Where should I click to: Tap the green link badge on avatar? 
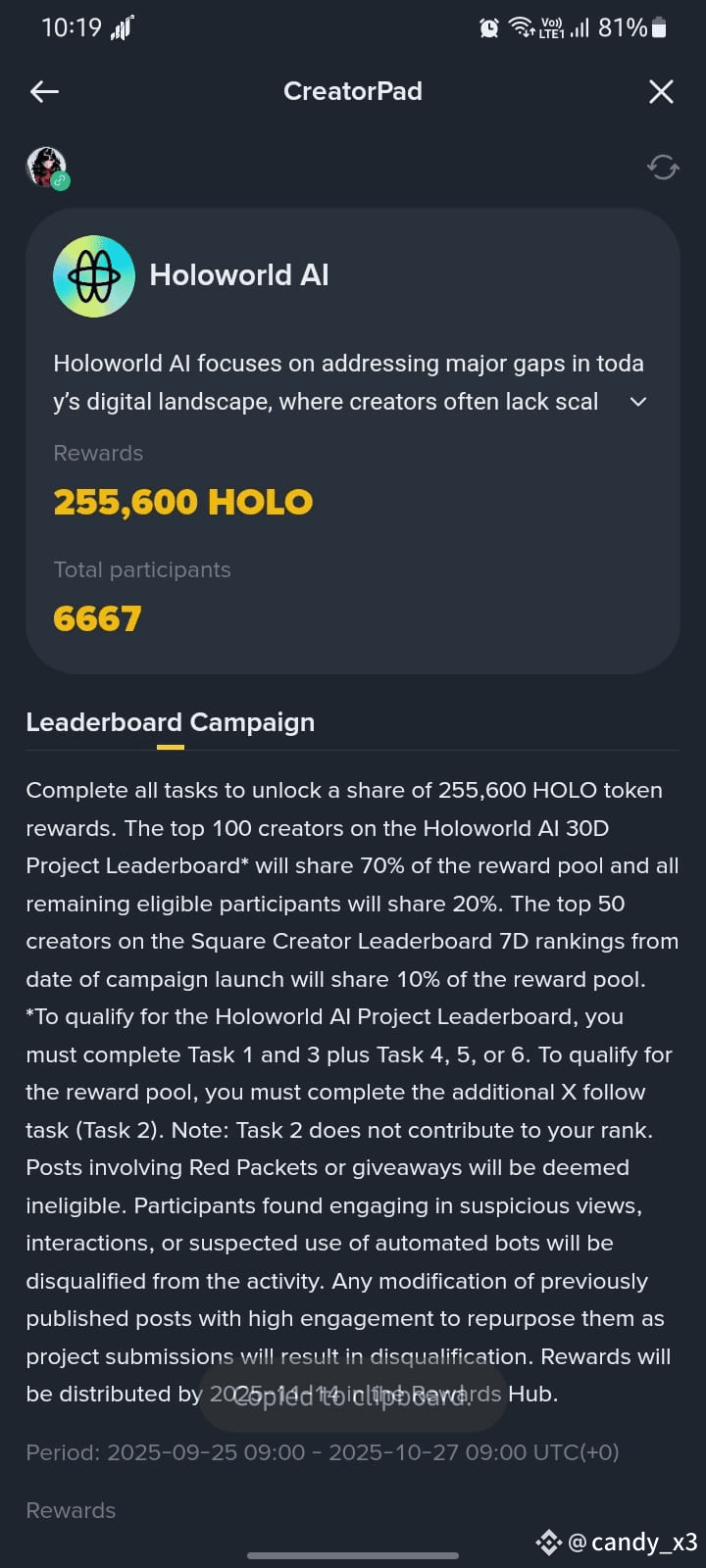pos(60,180)
